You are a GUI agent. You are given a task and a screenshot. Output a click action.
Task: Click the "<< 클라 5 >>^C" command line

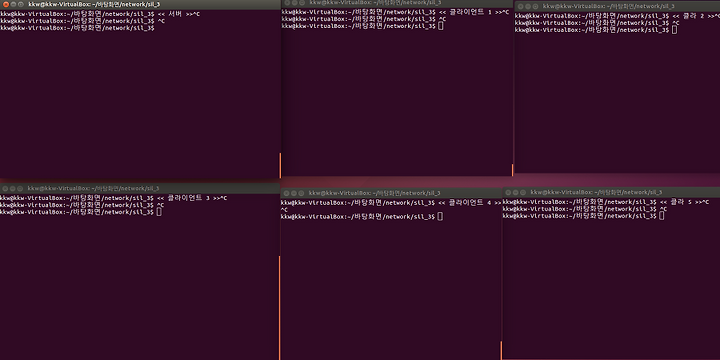point(684,202)
